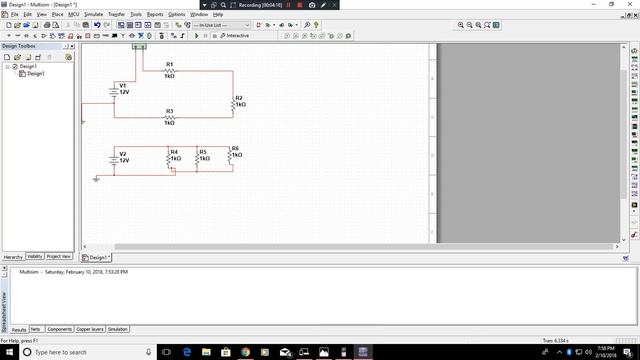This screenshot has height=360, width=640.
Task: Place a basic component resistor icon
Action: [x=18, y=36]
